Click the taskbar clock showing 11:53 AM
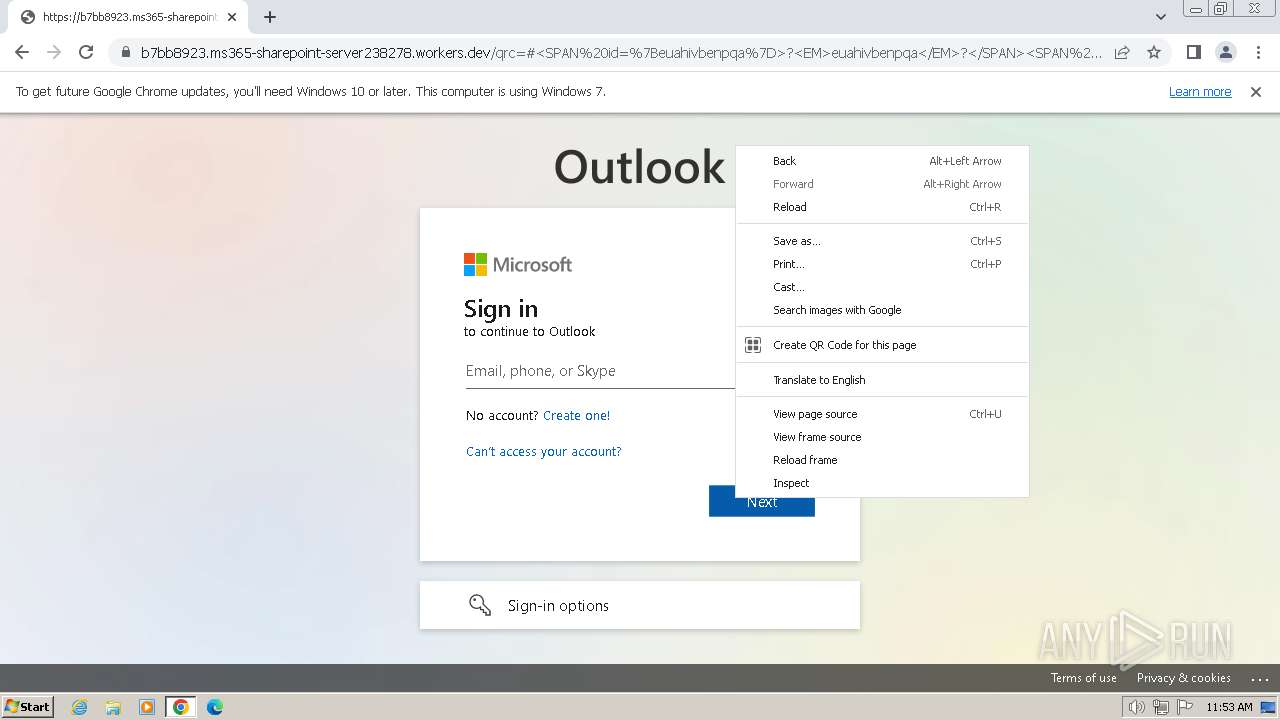Screen dimensions: 1280x720 1229,707
